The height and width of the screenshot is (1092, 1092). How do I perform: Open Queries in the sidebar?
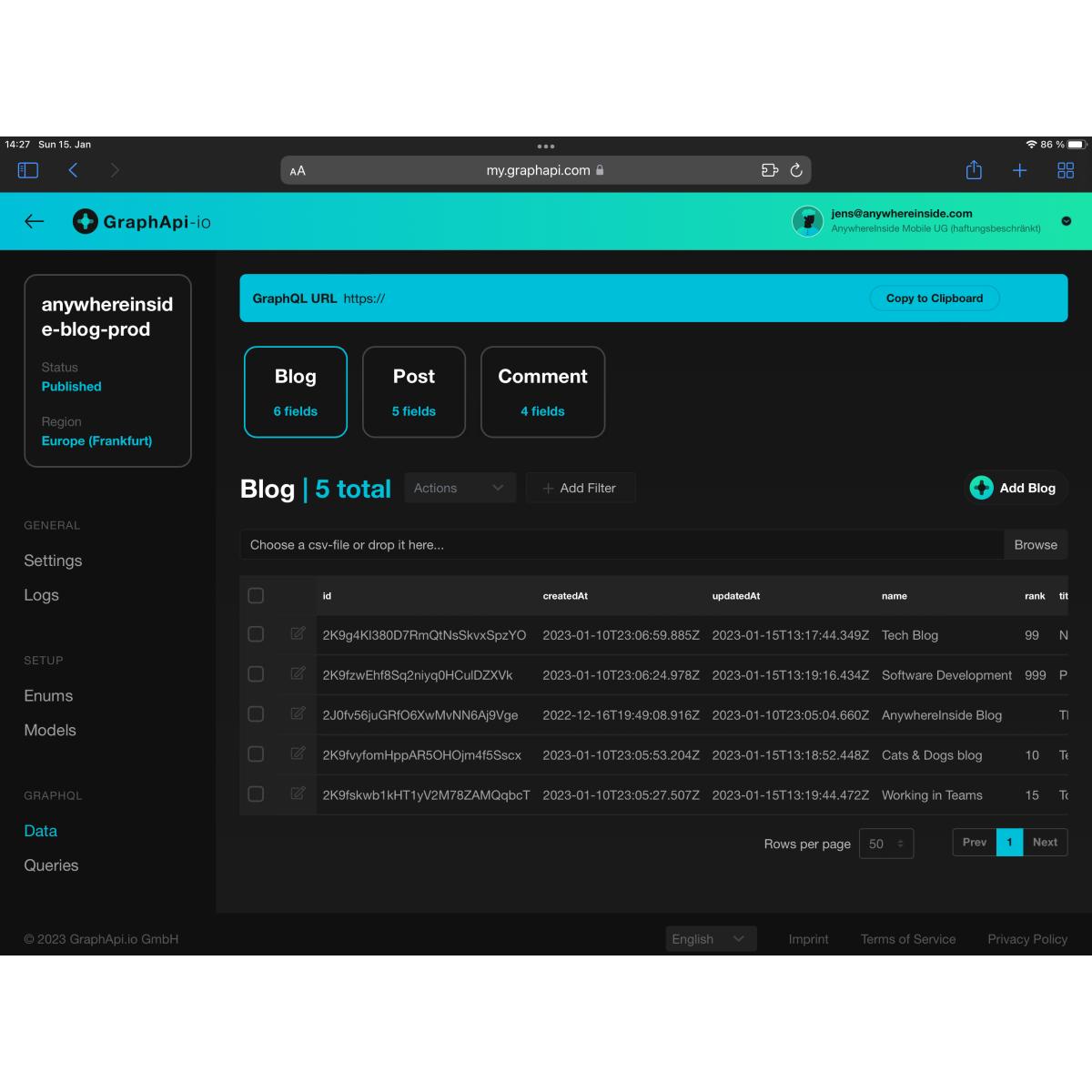coord(51,865)
